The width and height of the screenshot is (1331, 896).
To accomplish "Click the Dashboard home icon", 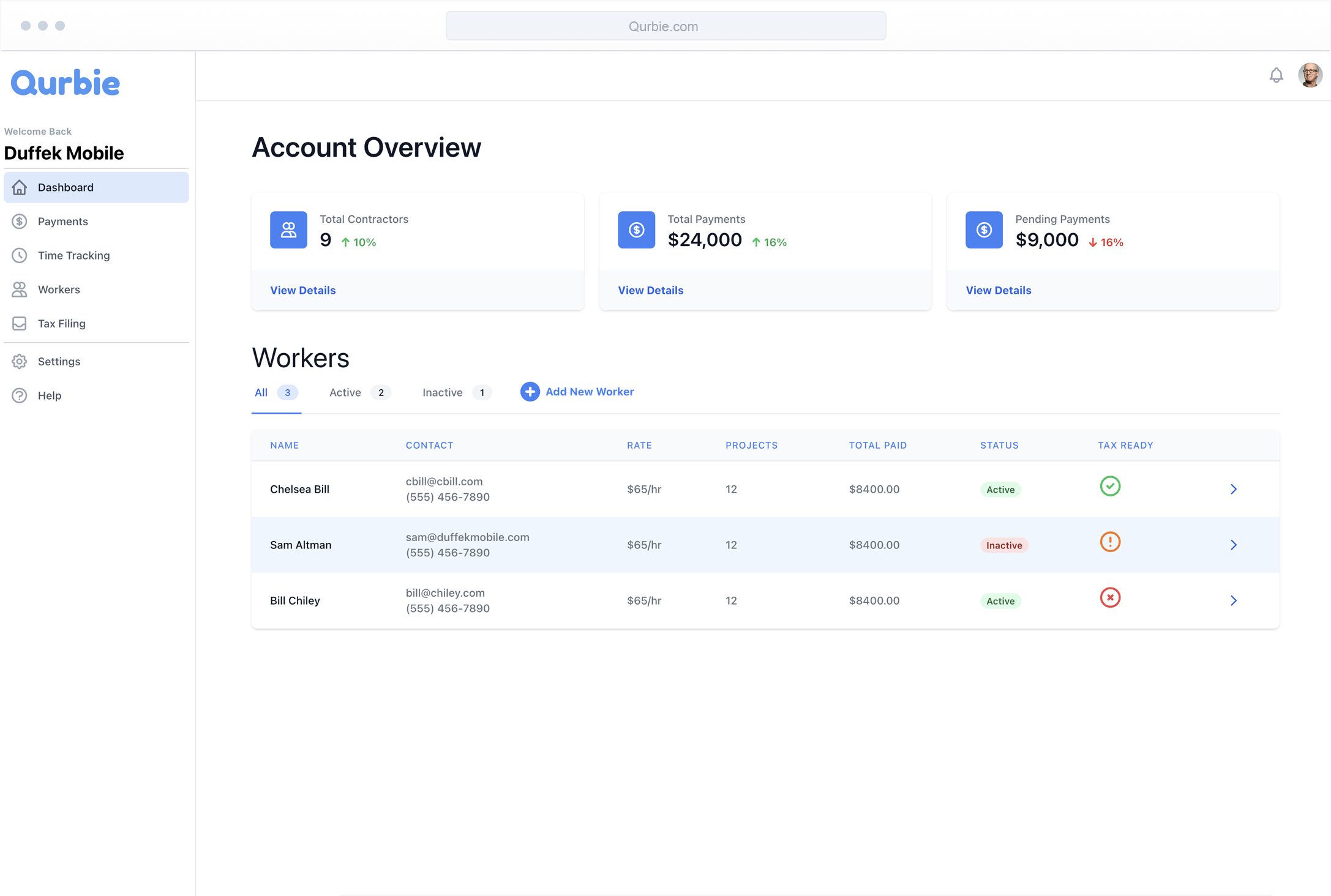I will [20, 187].
